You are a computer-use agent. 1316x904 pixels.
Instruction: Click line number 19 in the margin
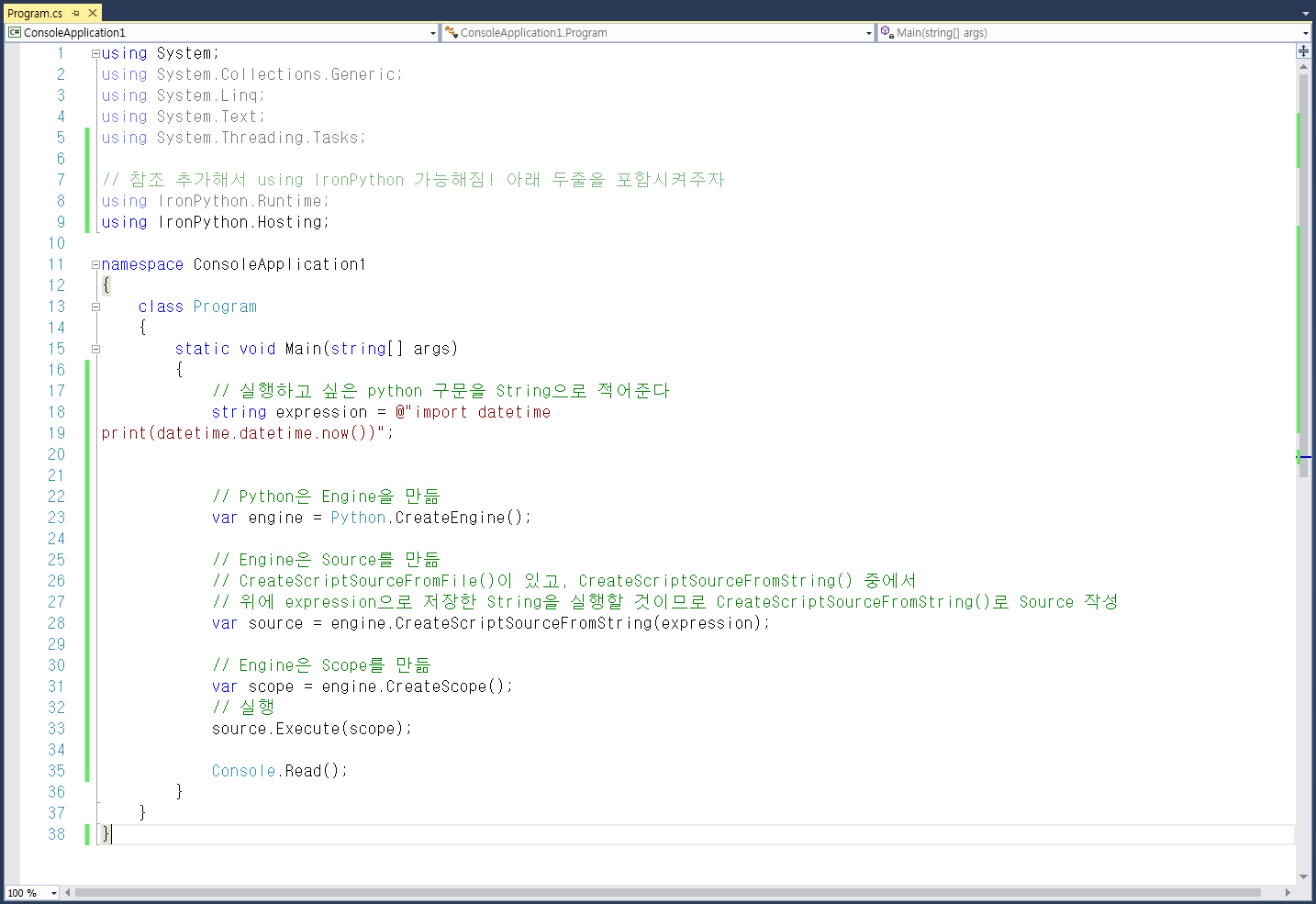(x=57, y=433)
